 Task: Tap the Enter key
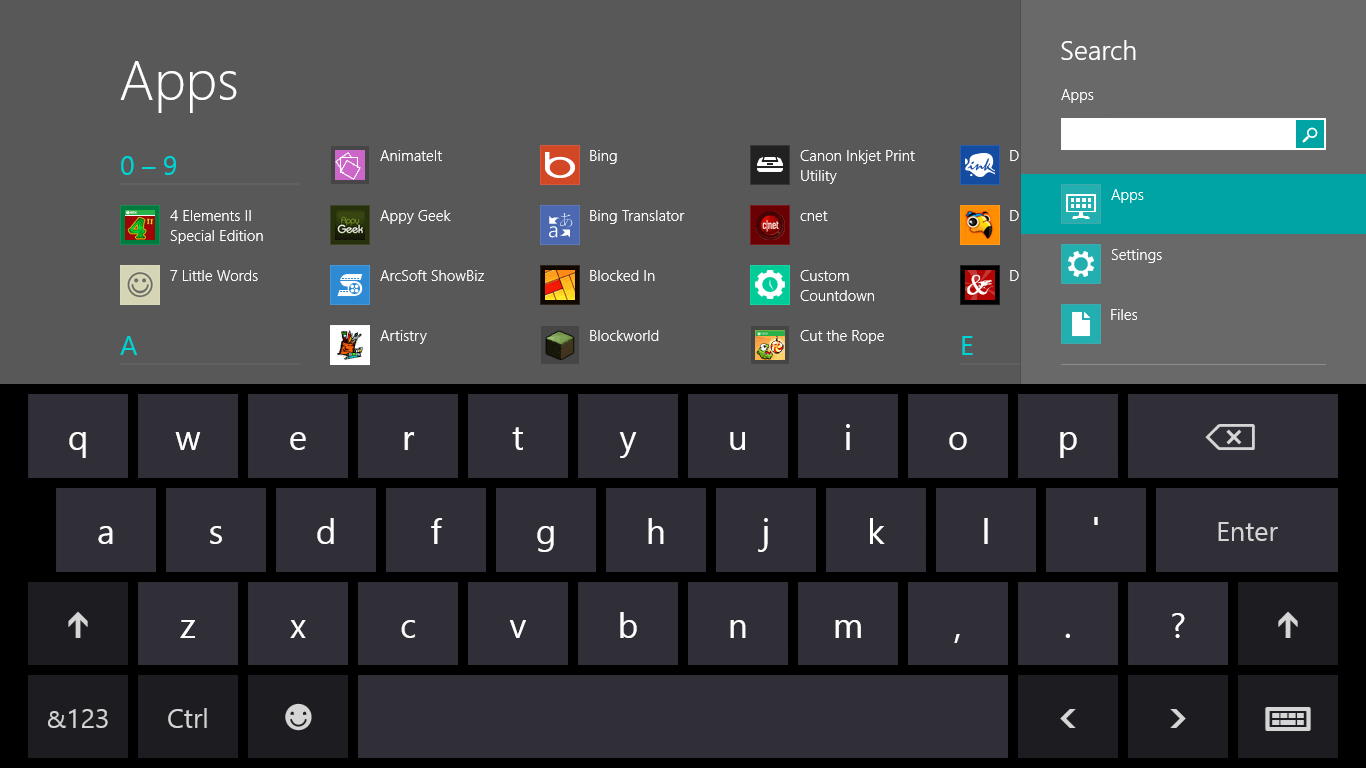(x=1247, y=530)
